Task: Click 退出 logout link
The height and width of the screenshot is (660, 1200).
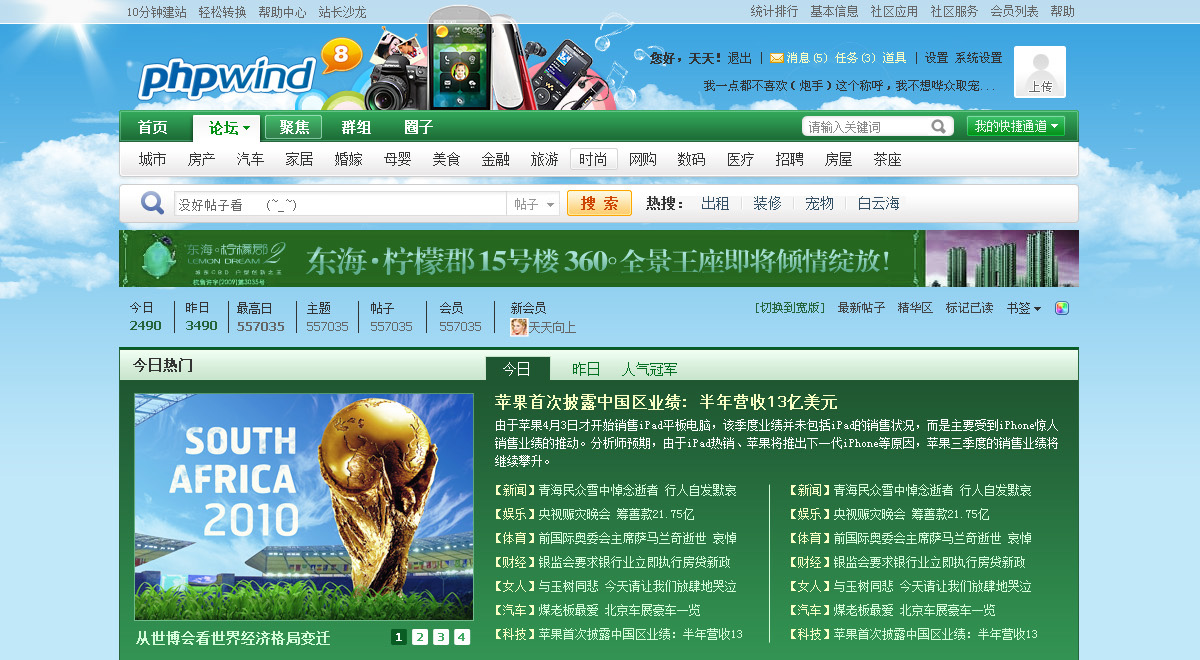Action: tap(739, 58)
